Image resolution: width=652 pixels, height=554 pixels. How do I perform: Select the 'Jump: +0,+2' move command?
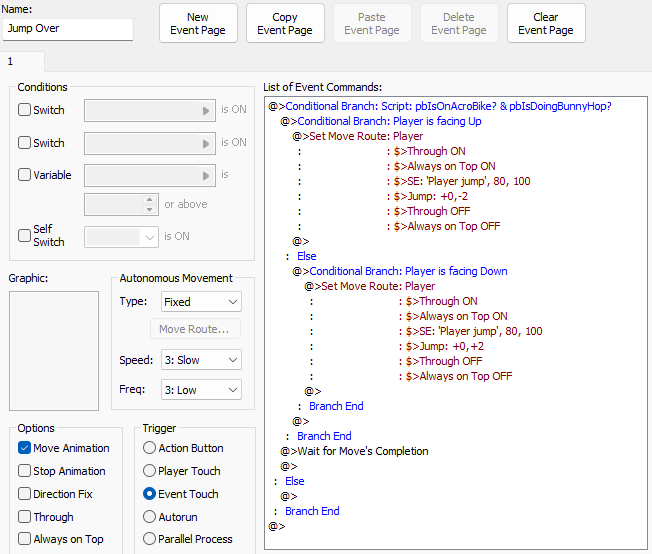(x=445, y=346)
